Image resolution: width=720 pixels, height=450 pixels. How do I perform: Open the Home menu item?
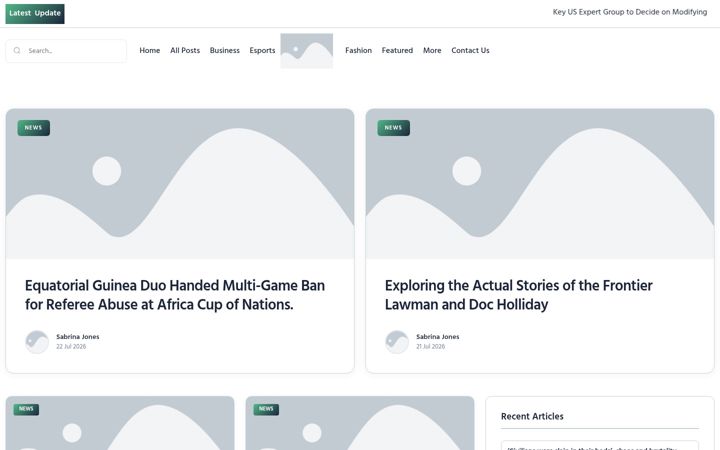coord(150,51)
